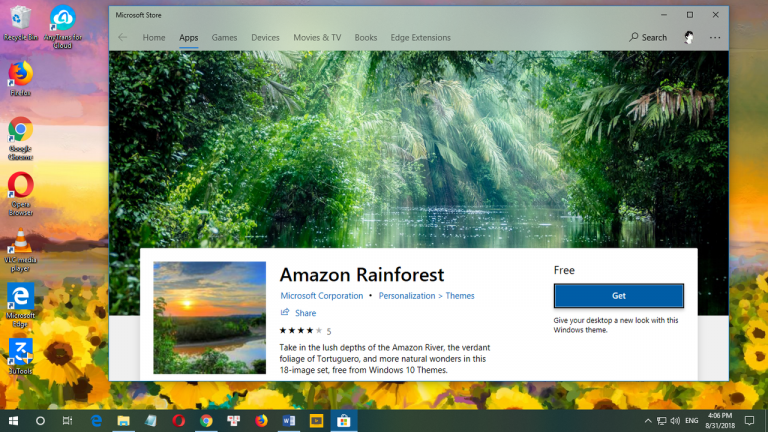Screen dimensions: 768x432
Task: Click the Microsoft Store taskbar icon
Action: [x=344, y=421]
